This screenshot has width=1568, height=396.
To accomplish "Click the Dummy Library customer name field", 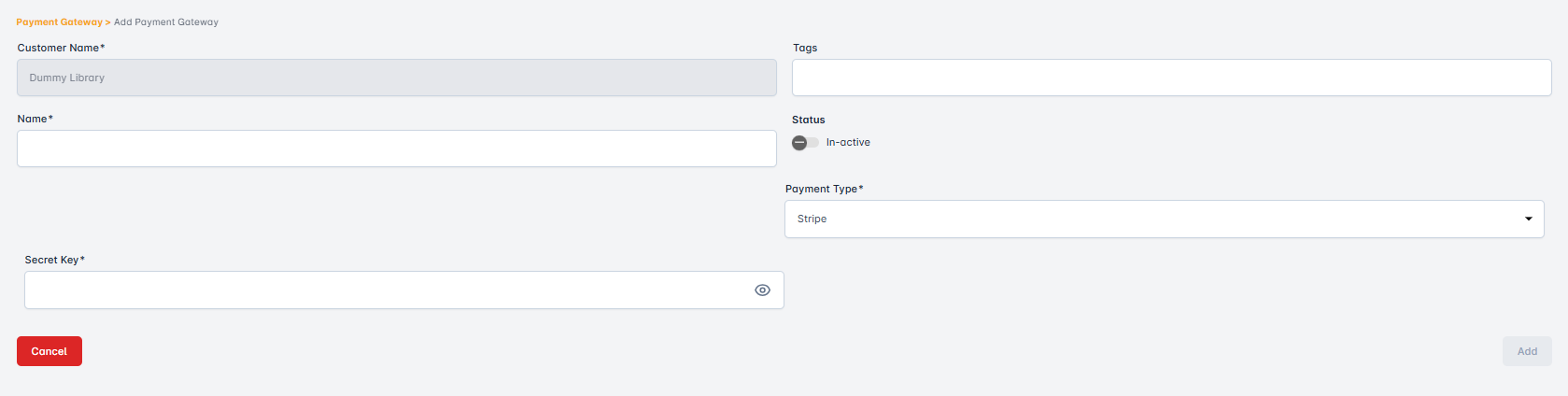I will pos(396,78).
